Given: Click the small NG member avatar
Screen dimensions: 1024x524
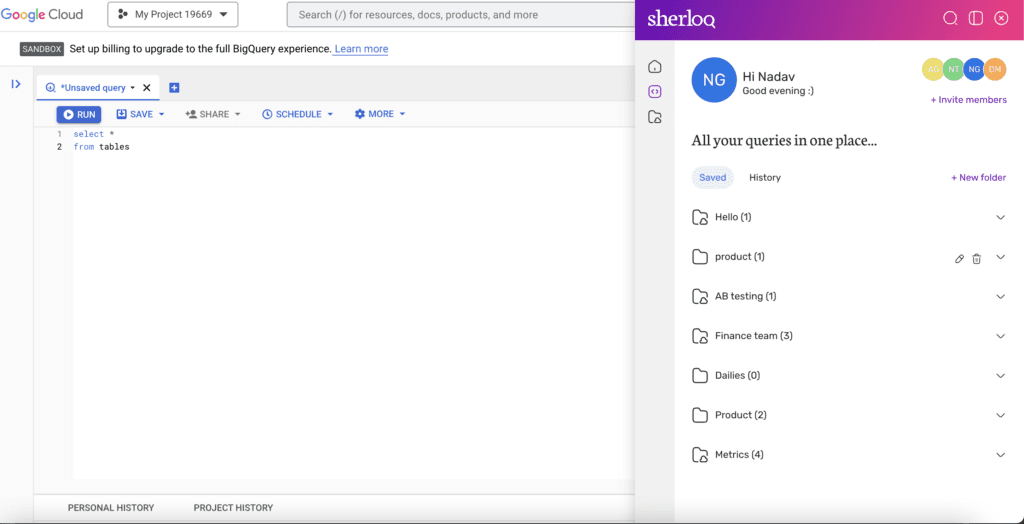Looking at the screenshot, I should click(974, 69).
